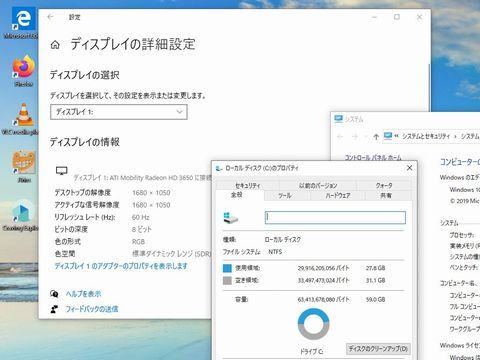The image size is (480, 360).
Task: Open display 1 adapter properties link
Action: tap(121, 266)
